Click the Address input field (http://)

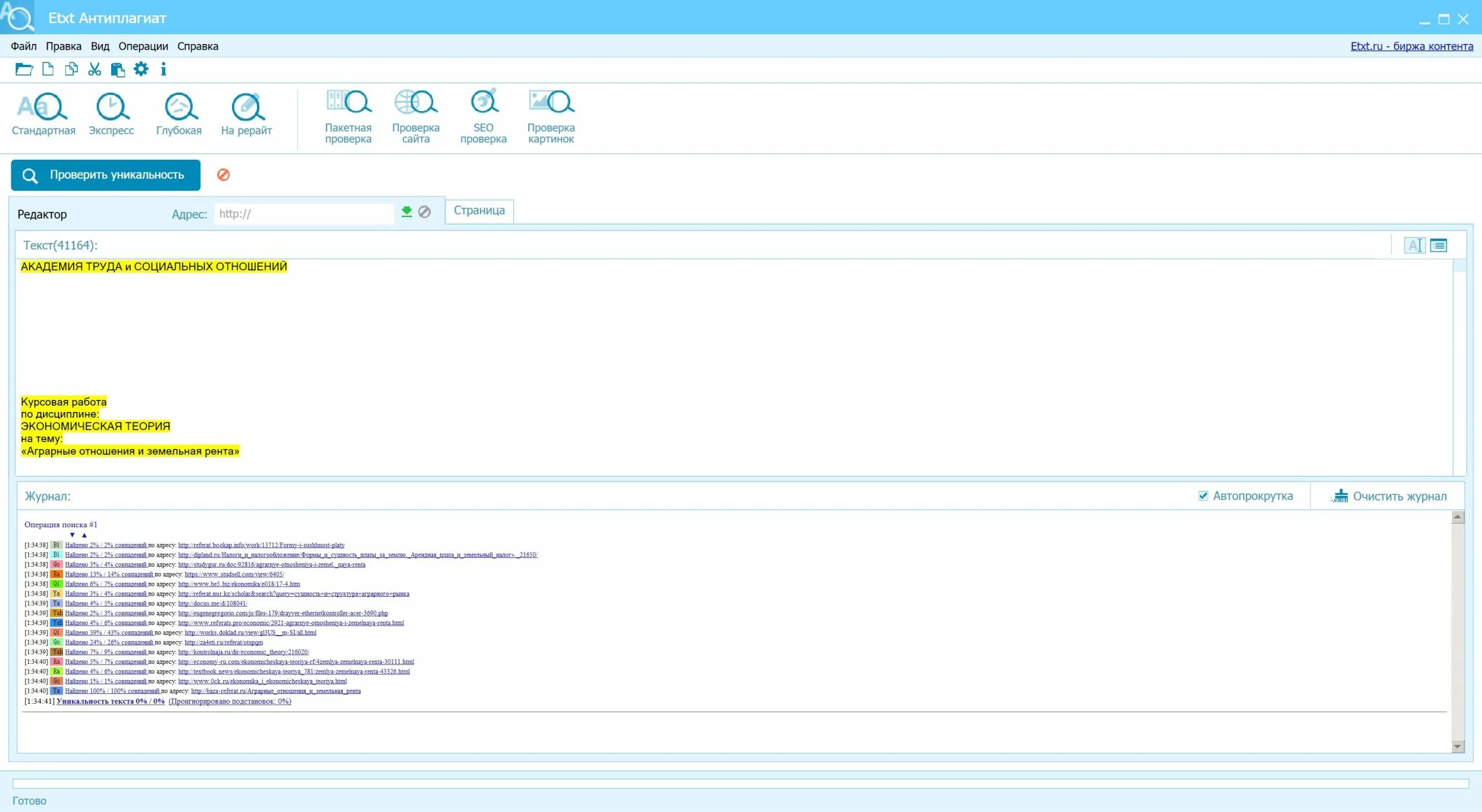(x=305, y=214)
